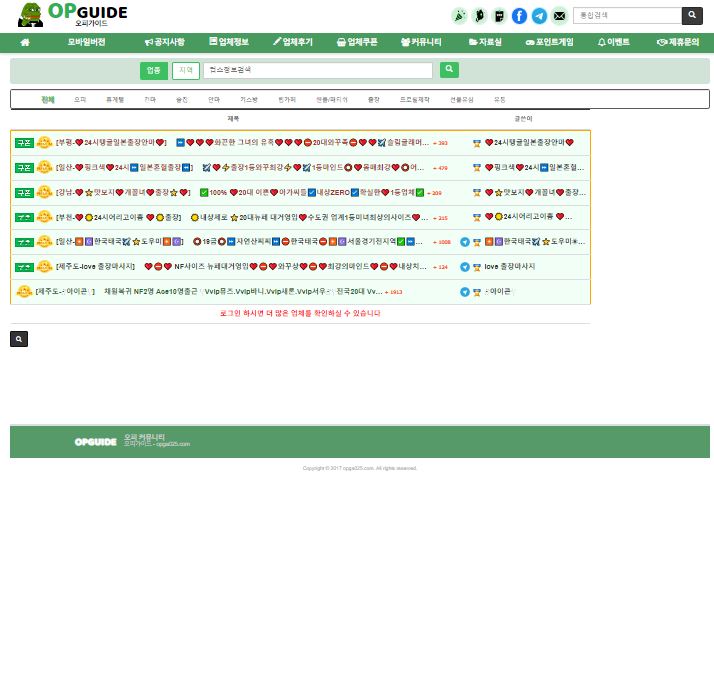
Task: Open the last listing mentioning NF2명
Action: pos(209,291)
